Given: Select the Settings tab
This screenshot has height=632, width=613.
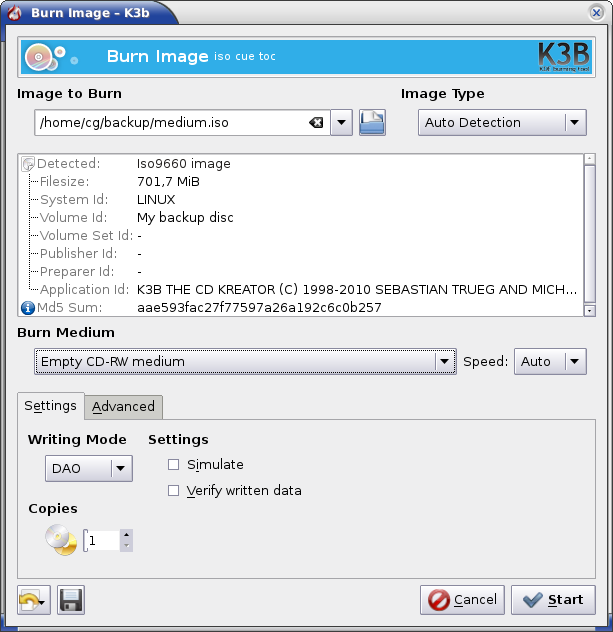Looking at the screenshot, I should click(x=50, y=406).
